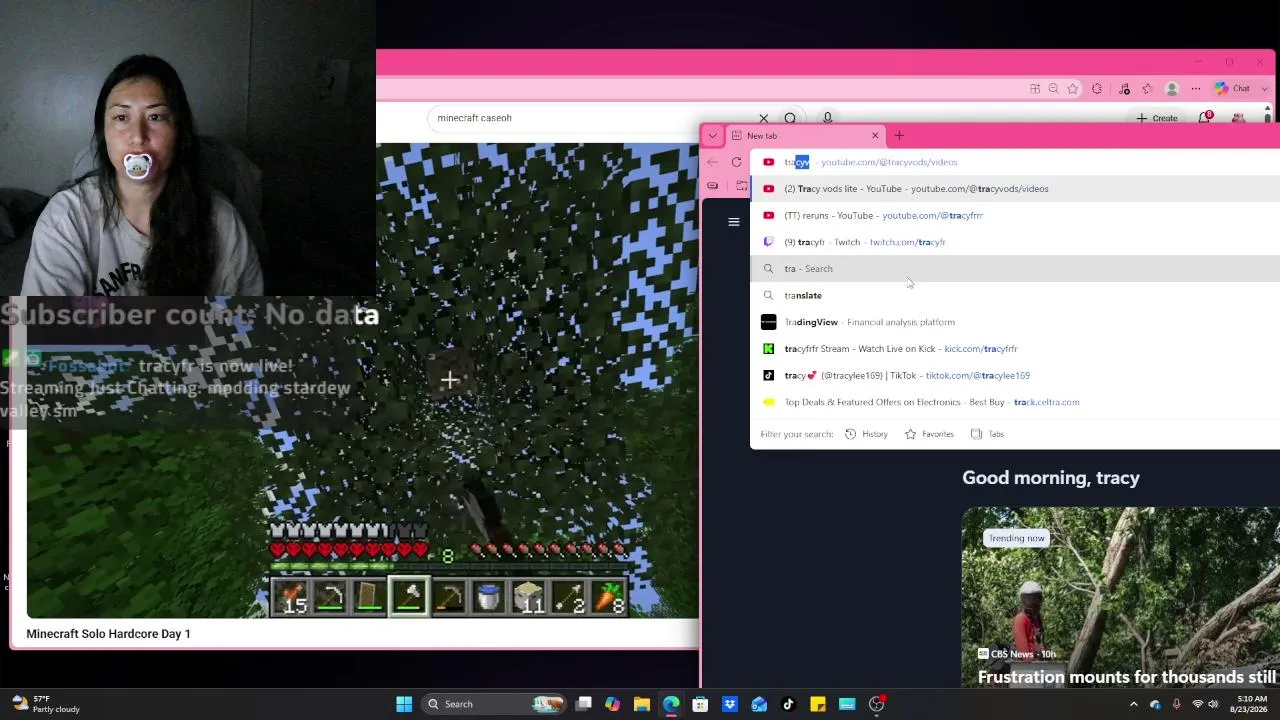Clear the YouTube search query
Viewport: 1280px width, 720px height.
point(764,119)
